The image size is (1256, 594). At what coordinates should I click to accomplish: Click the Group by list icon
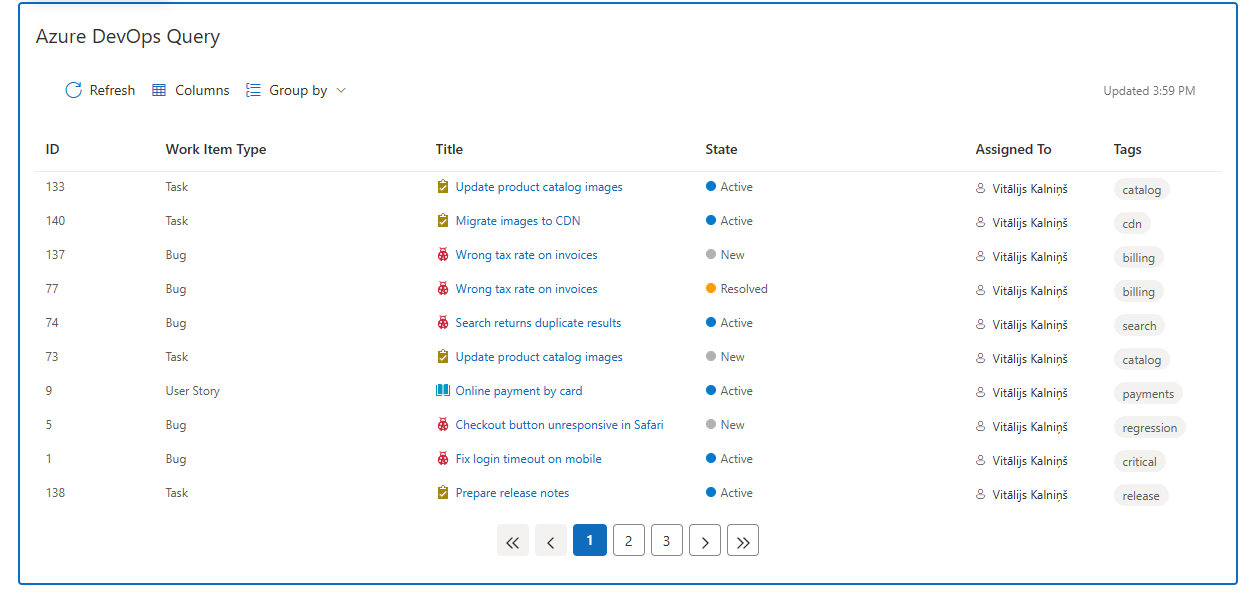tap(253, 90)
